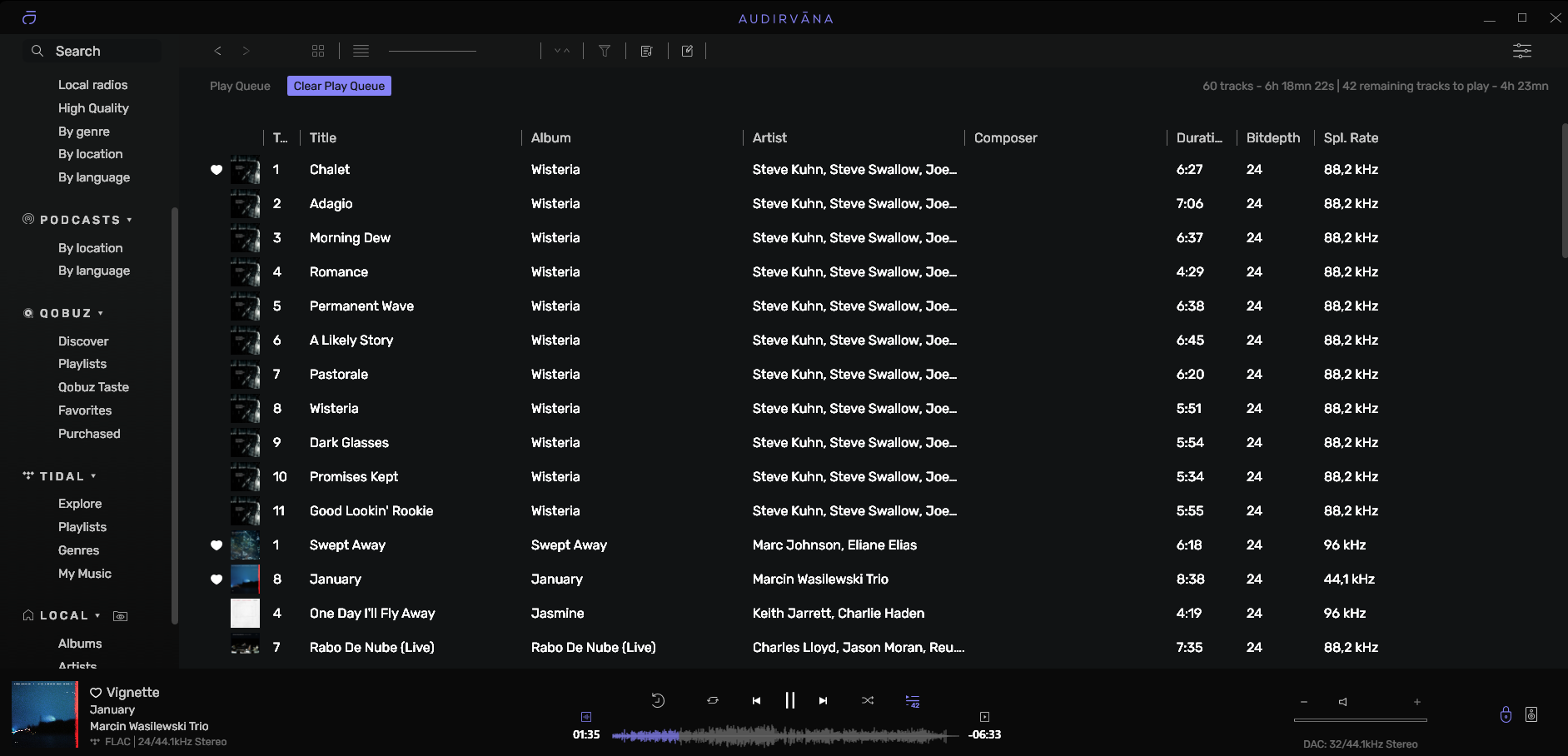
Task: Decrease volume with the minus button
Action: click(x=1304, y=702)
